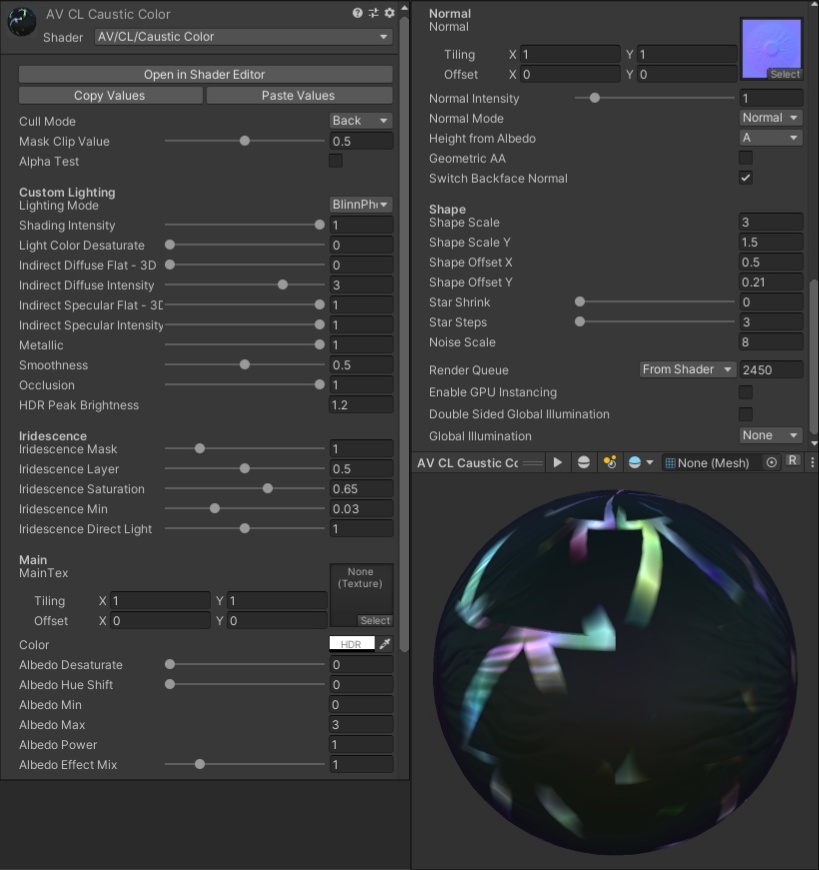This screenshot has height=870, width=819.
Task: Change the Global Illumination dropdown
Action: point(770,435)
